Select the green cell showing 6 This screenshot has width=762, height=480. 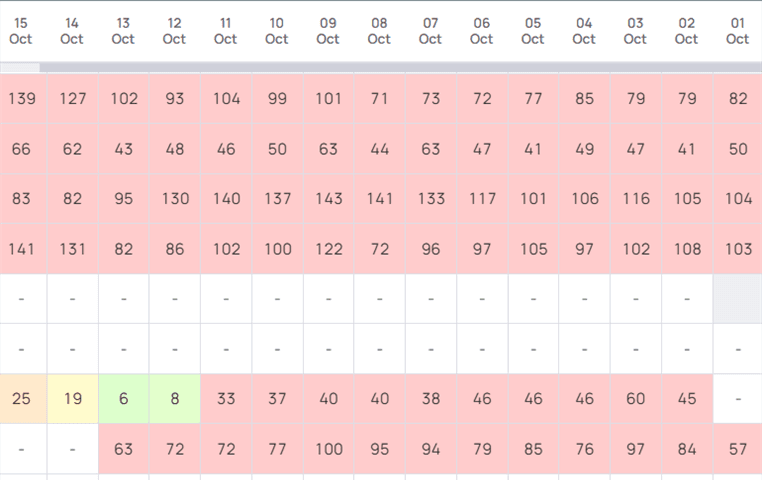pos(123,399)
